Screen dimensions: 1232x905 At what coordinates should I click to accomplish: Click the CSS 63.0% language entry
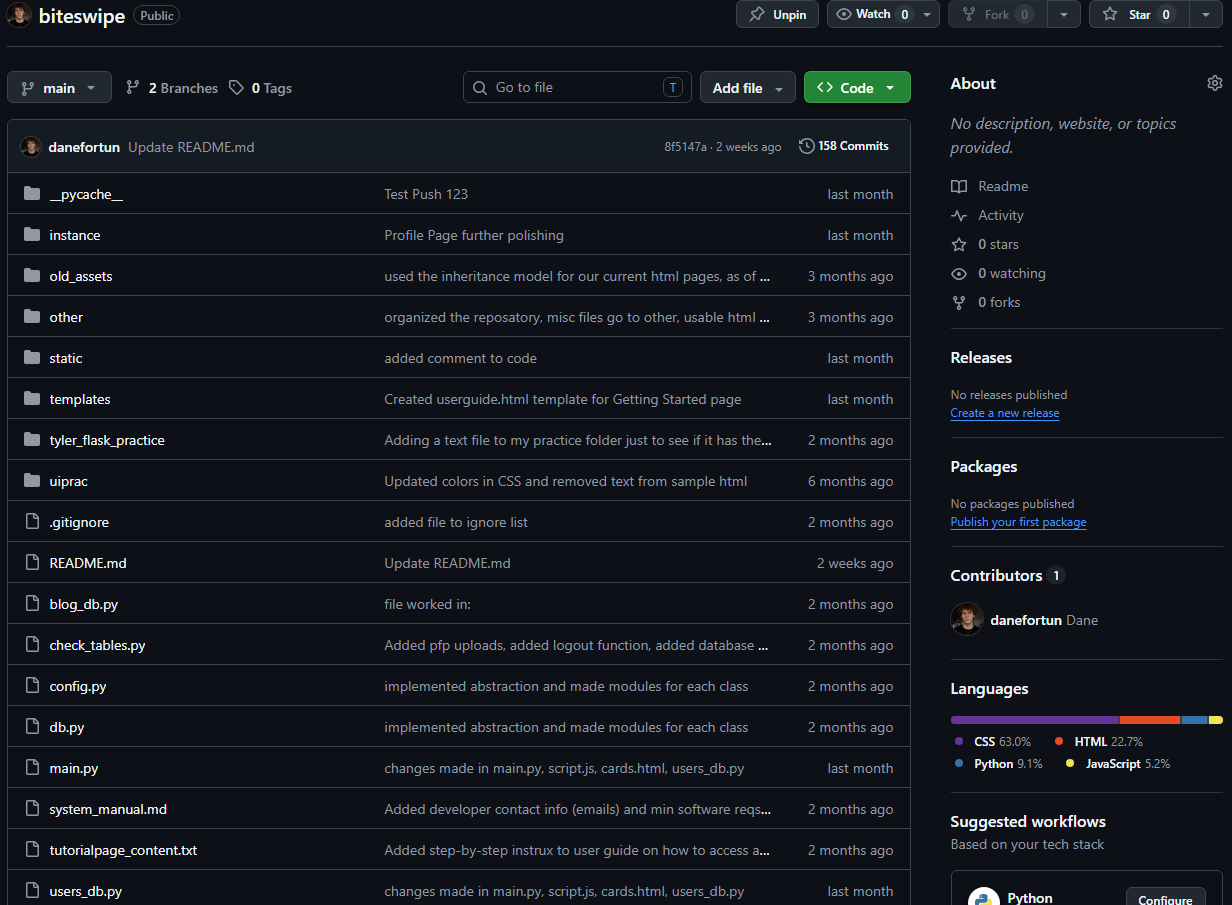point(992,741)
